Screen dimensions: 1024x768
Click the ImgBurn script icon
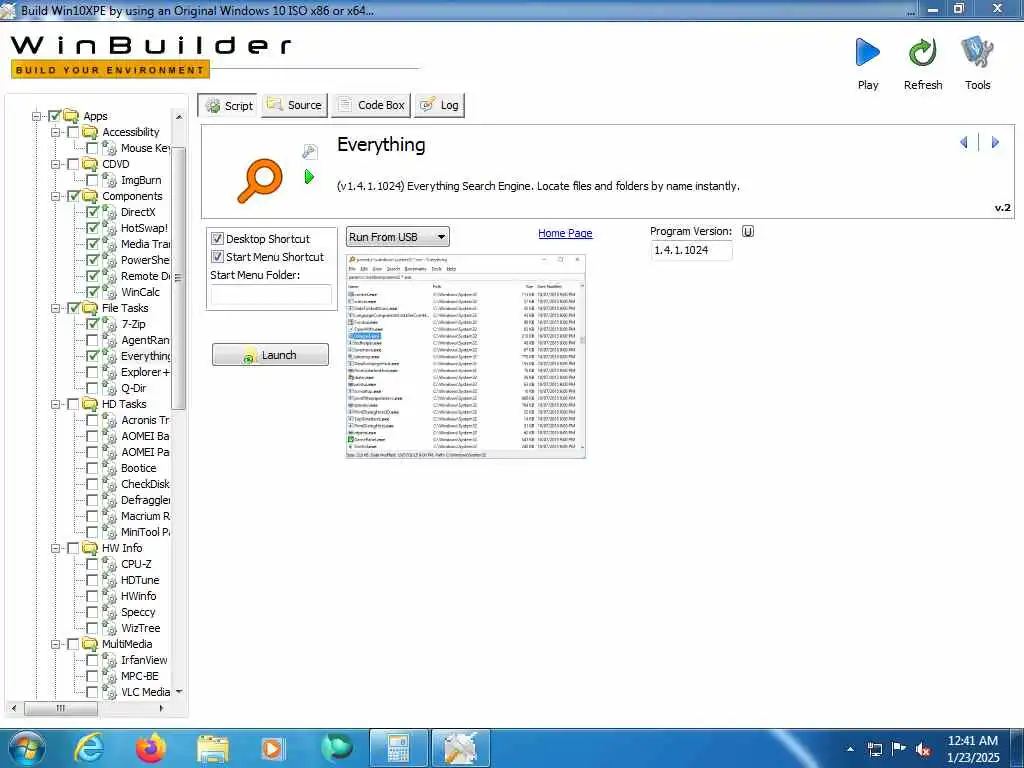pos(110,180)
